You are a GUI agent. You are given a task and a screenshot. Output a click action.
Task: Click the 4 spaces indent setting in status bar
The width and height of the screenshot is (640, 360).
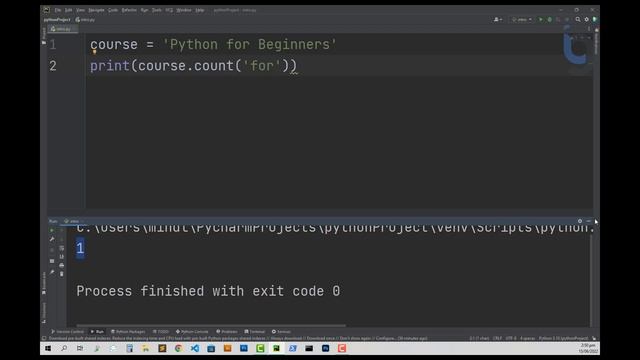point(527,338)
